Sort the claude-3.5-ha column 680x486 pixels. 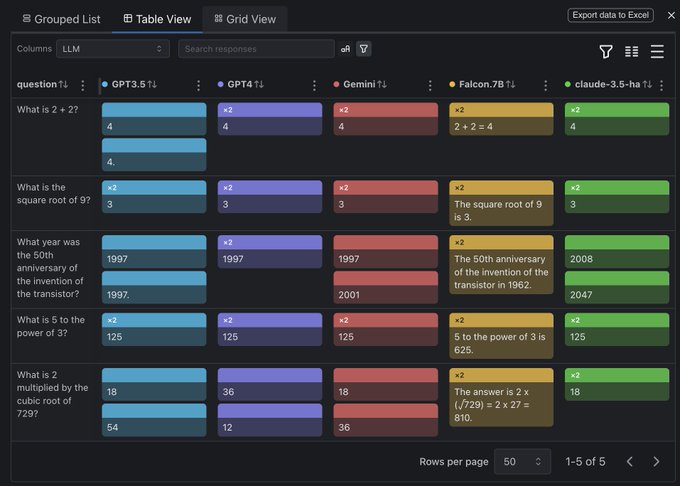[x=647, y=84]
